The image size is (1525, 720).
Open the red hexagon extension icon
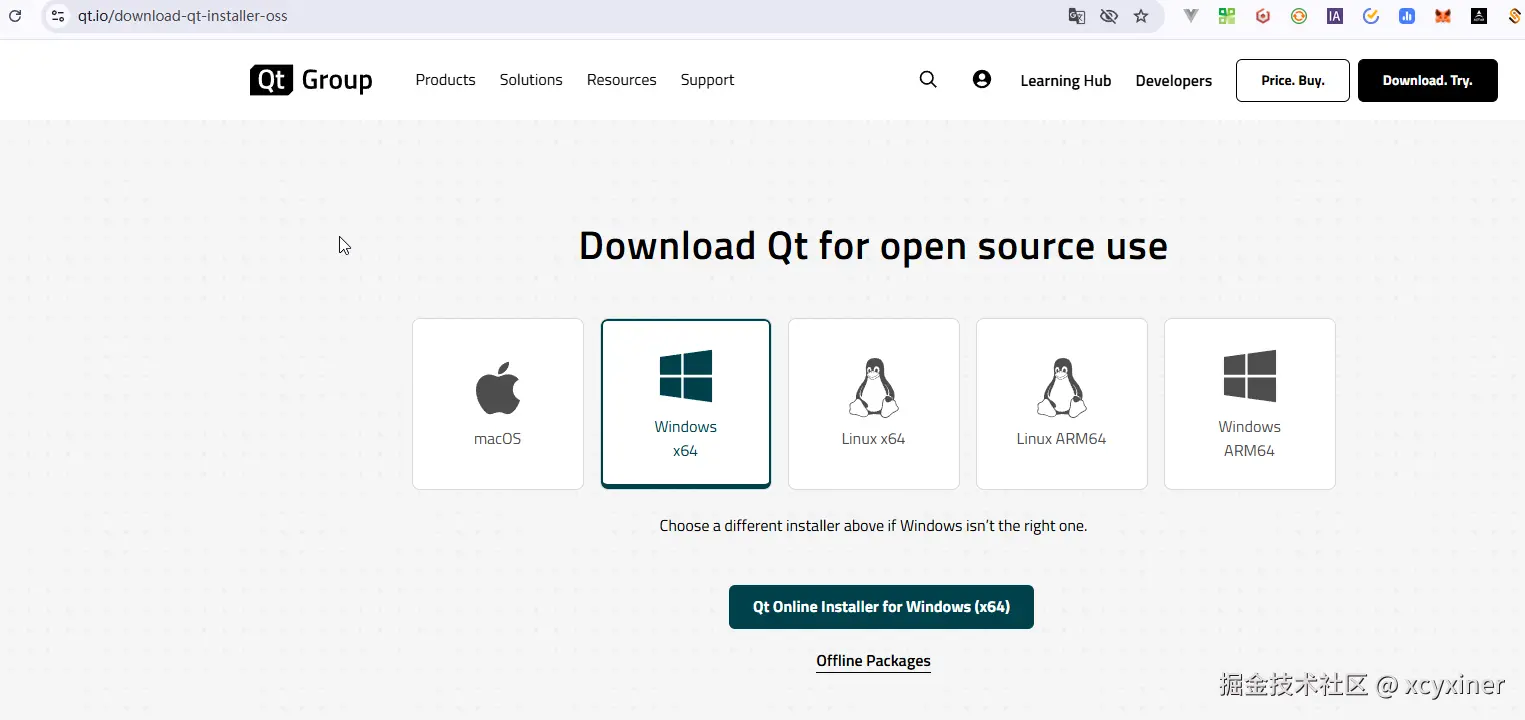pos(1263,16)
